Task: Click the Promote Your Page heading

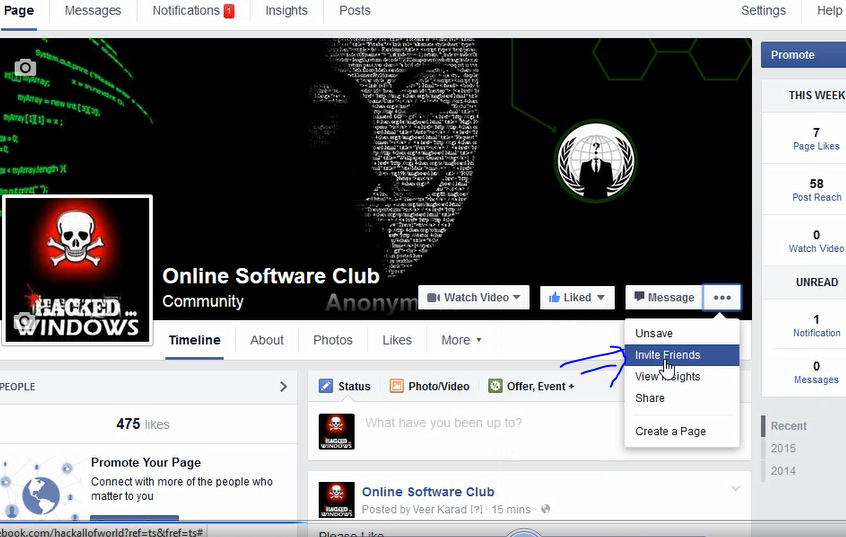Action: point(146,463)
